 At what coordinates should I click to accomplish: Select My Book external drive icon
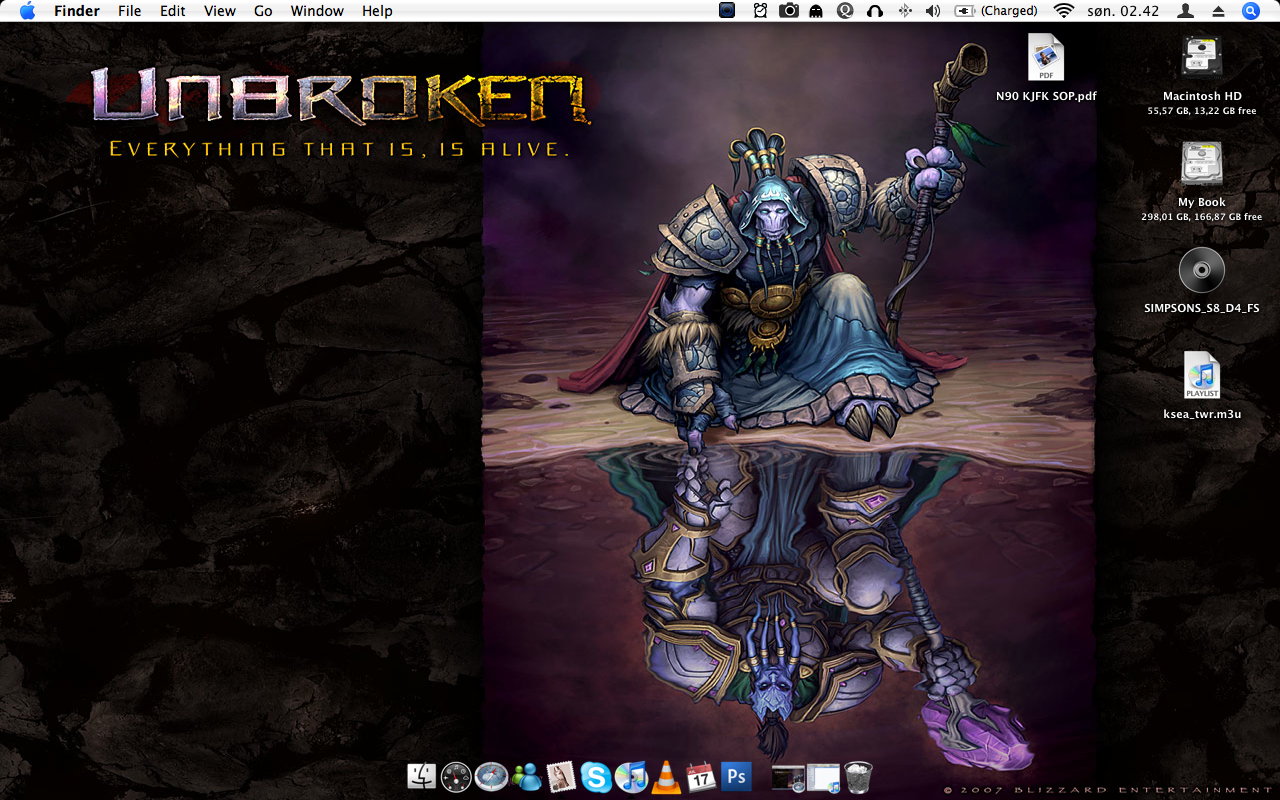point(1202,164)
